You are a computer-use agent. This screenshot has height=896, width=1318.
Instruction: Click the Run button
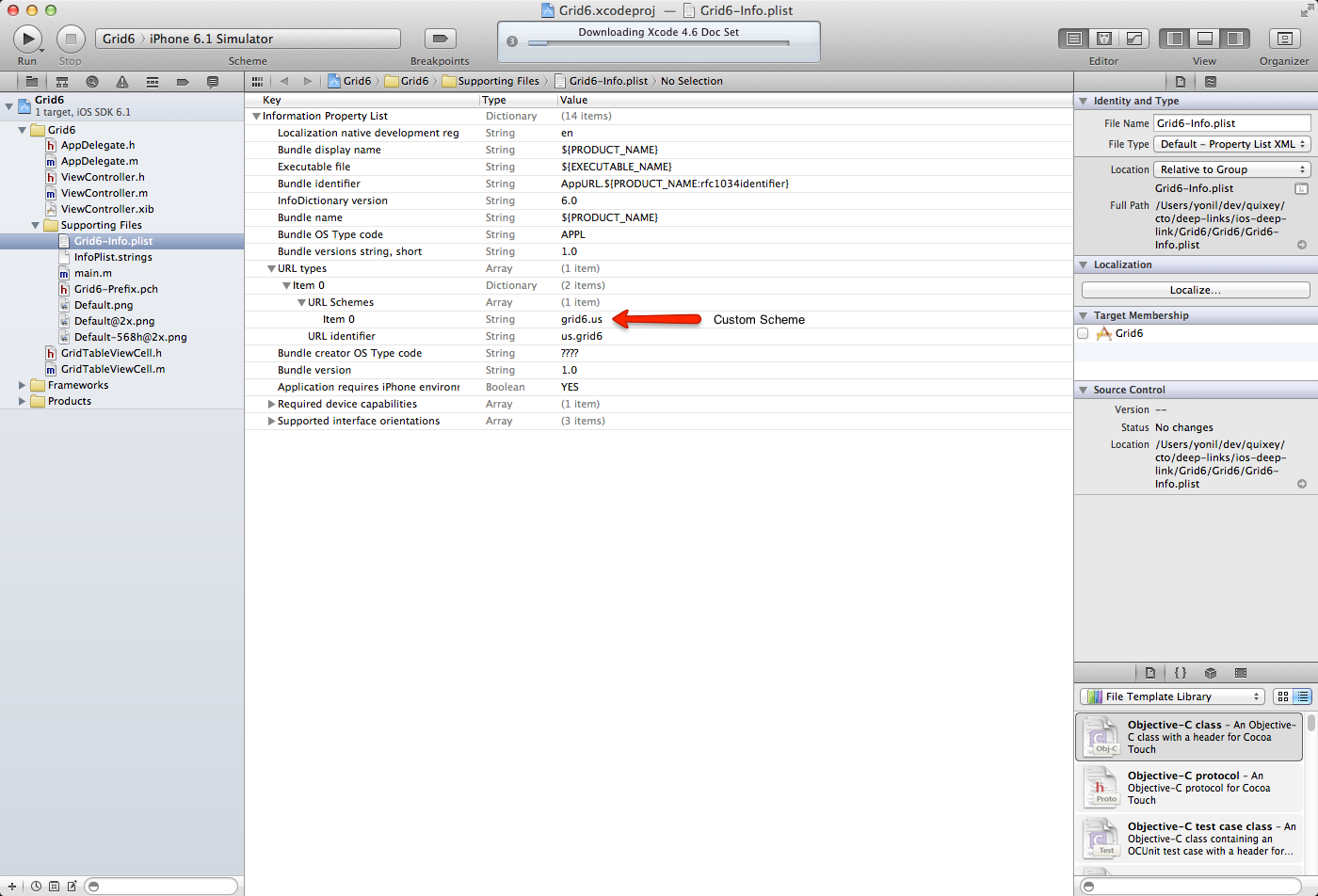27,39
